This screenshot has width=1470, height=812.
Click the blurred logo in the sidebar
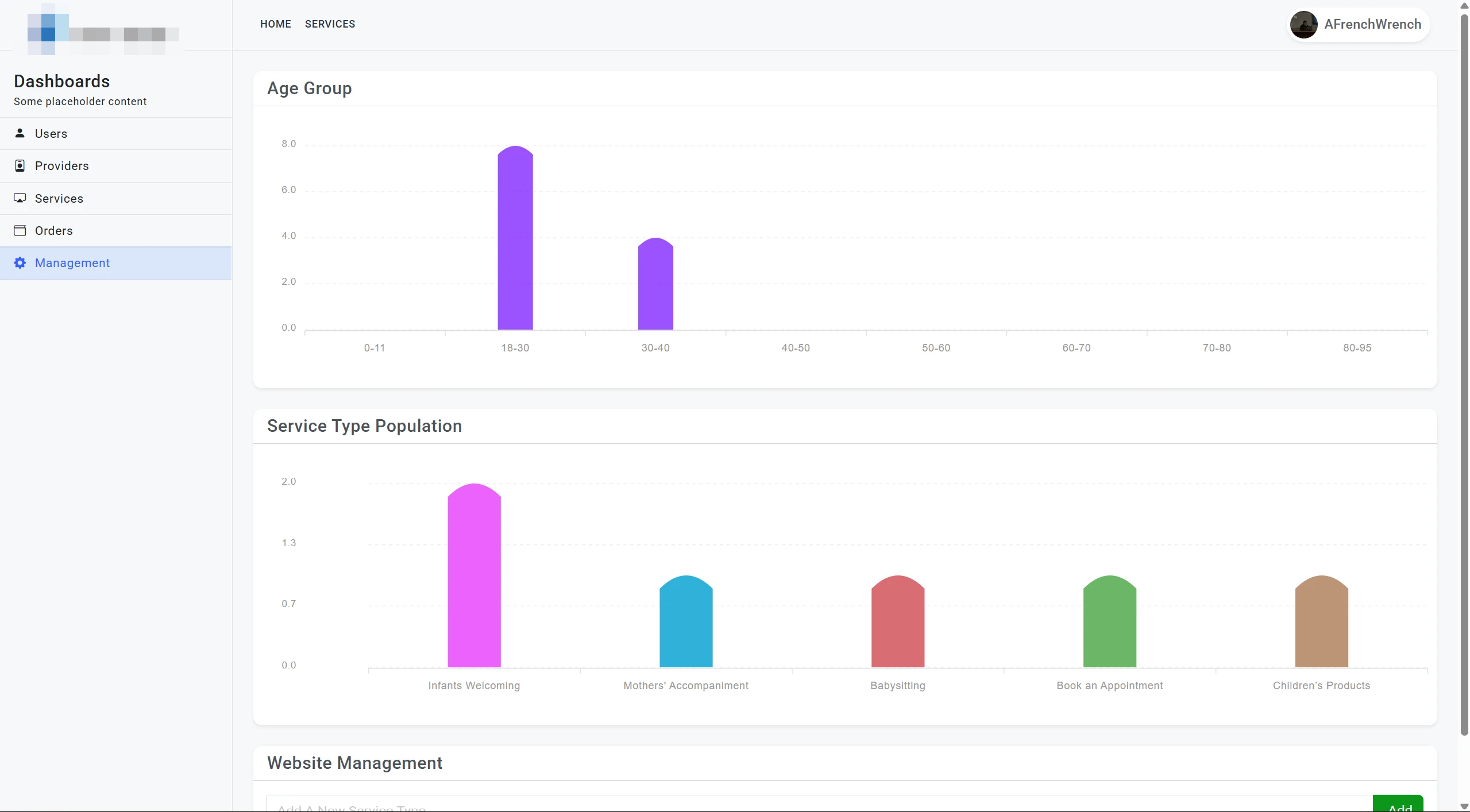[102, 32]
